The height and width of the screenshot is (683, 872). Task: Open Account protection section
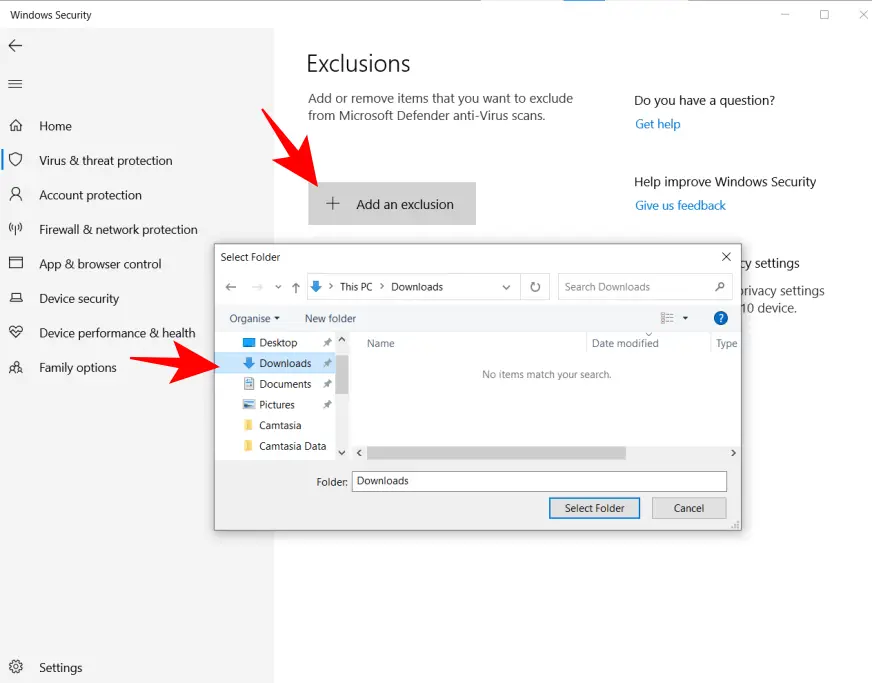click(90, 195)
